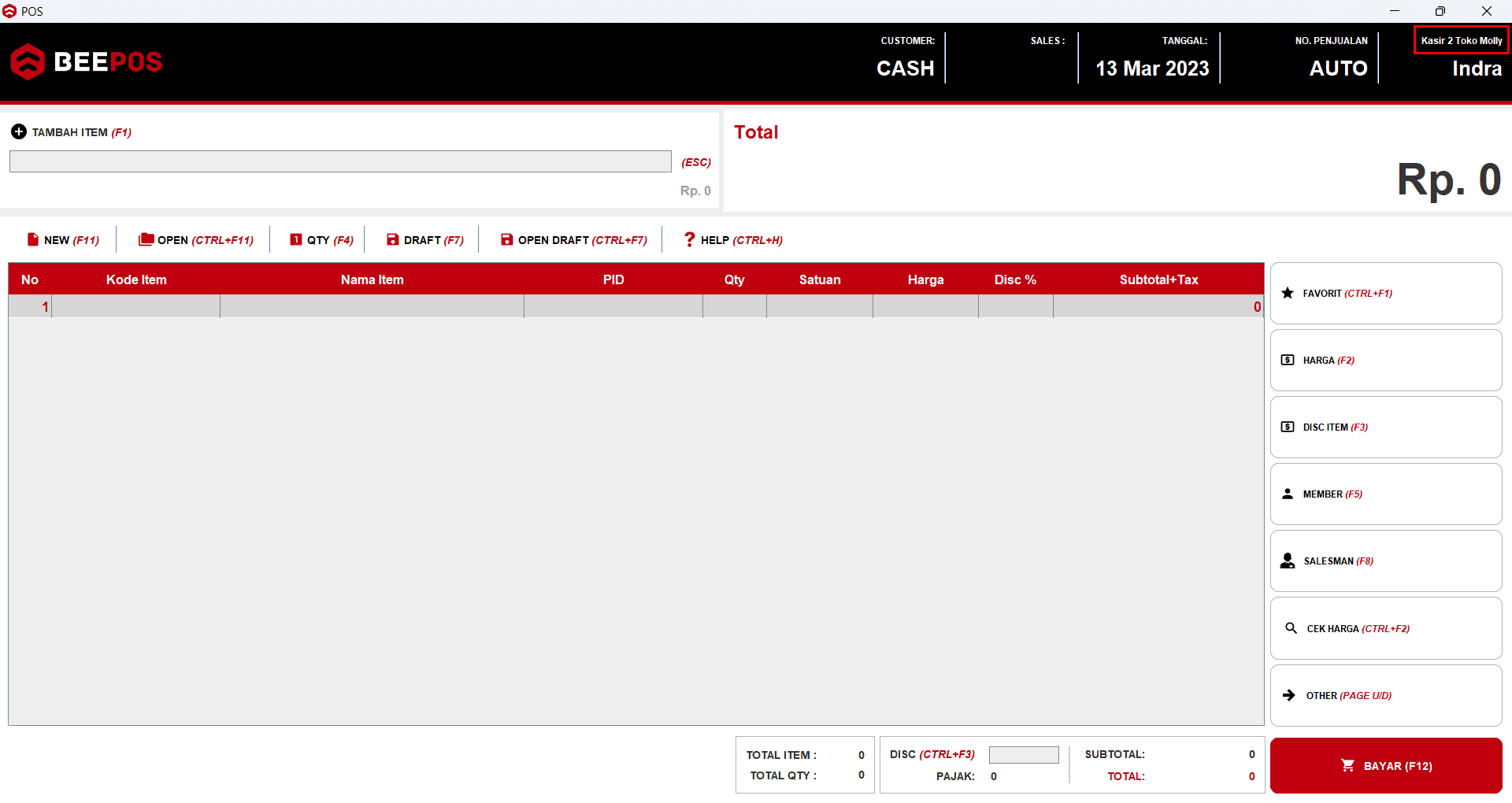Click the QTY icon (F4)

click(x=296, y=239)
